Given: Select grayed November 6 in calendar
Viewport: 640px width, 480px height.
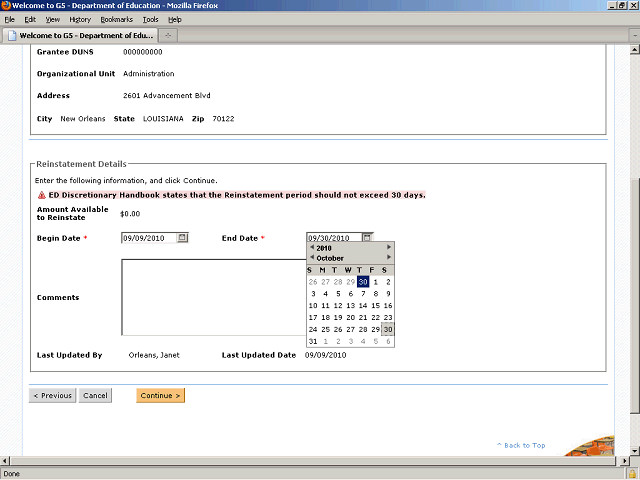Looking at the screenshot, I should 388,341.
